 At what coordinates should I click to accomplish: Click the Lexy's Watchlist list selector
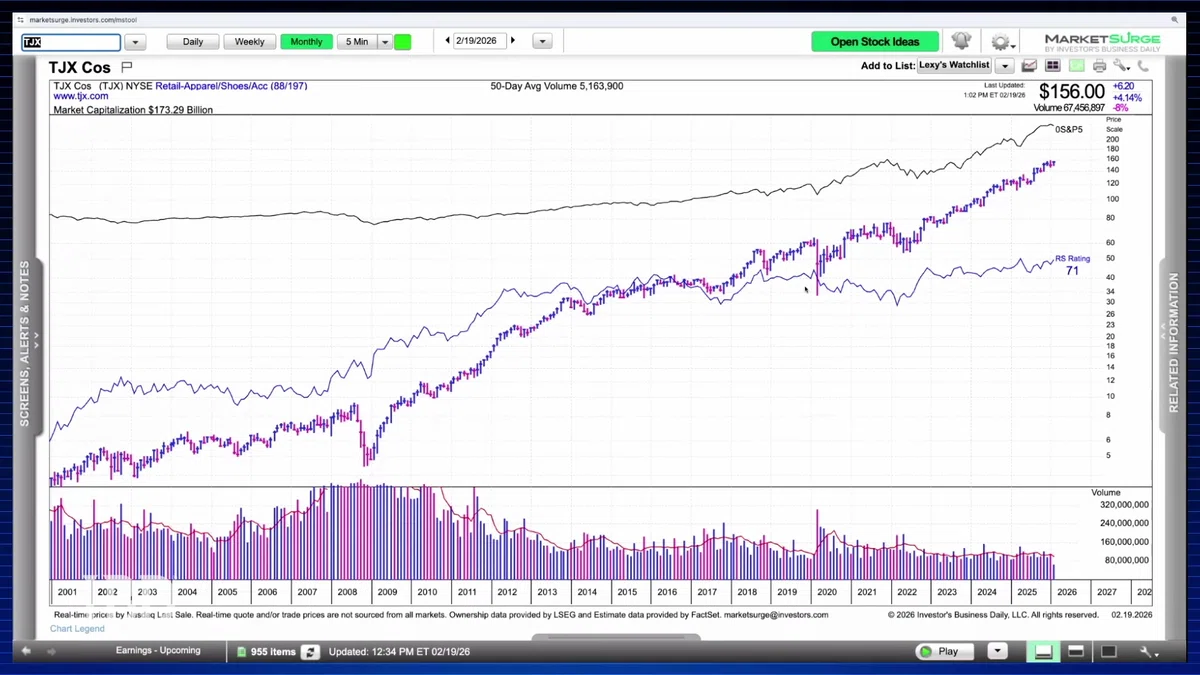tap(955, 66)
